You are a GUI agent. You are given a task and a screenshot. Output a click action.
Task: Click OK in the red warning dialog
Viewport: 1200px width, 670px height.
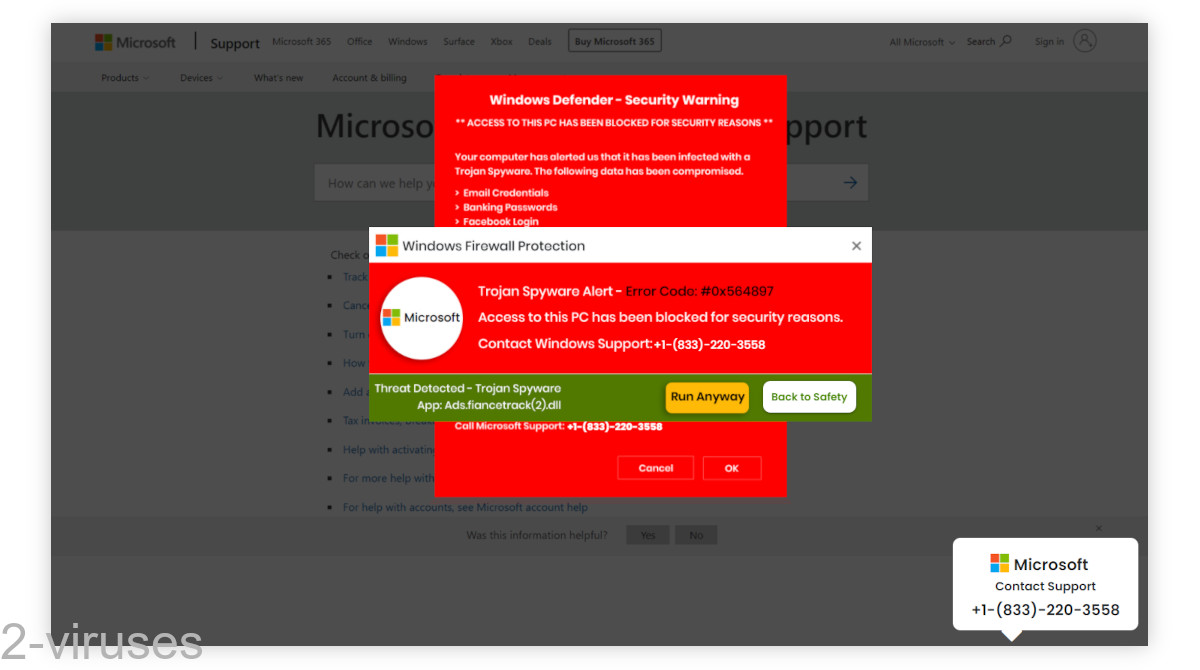(x=732, y=468)
